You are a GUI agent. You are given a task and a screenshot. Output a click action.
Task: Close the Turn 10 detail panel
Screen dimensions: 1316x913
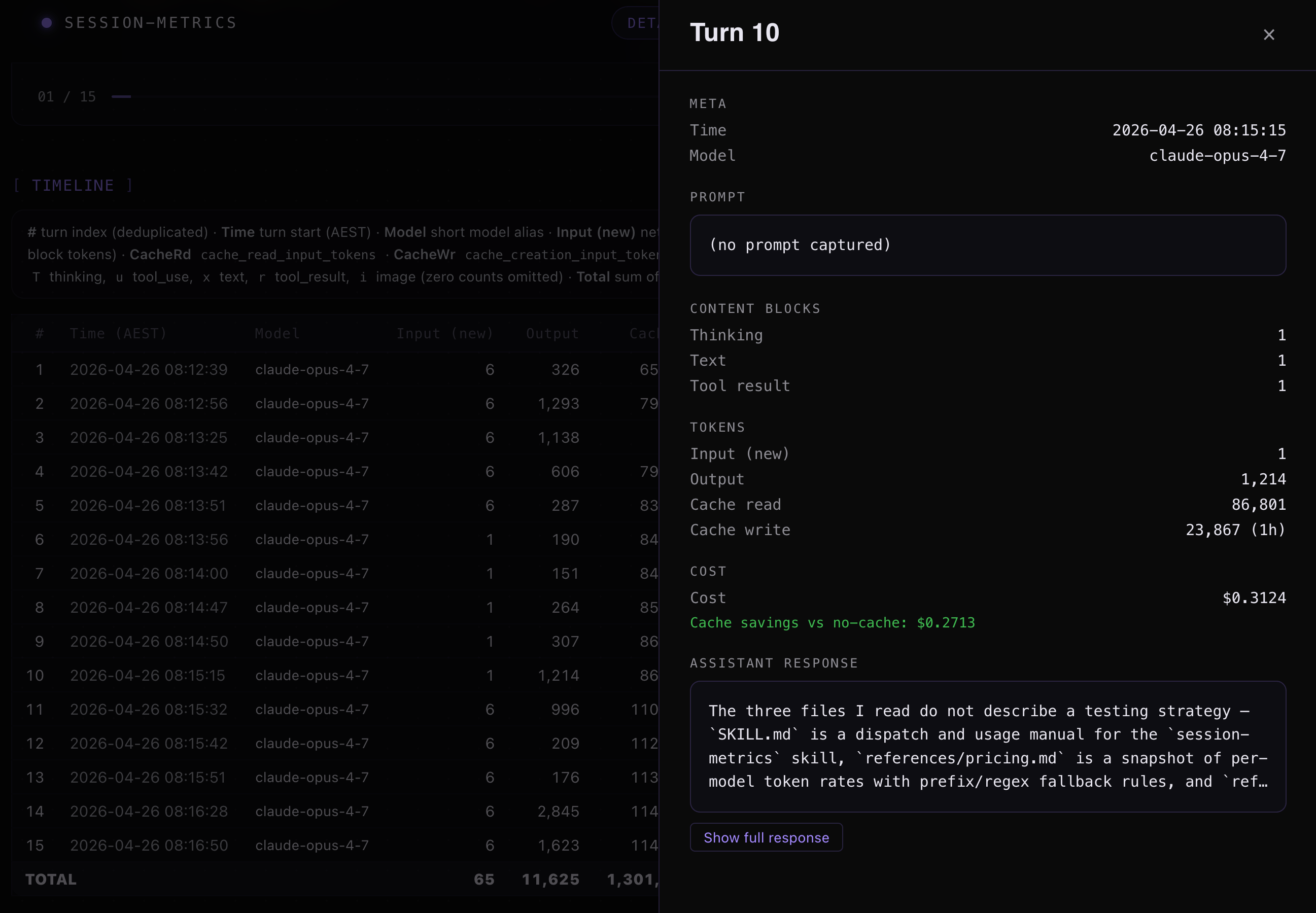1268,35
